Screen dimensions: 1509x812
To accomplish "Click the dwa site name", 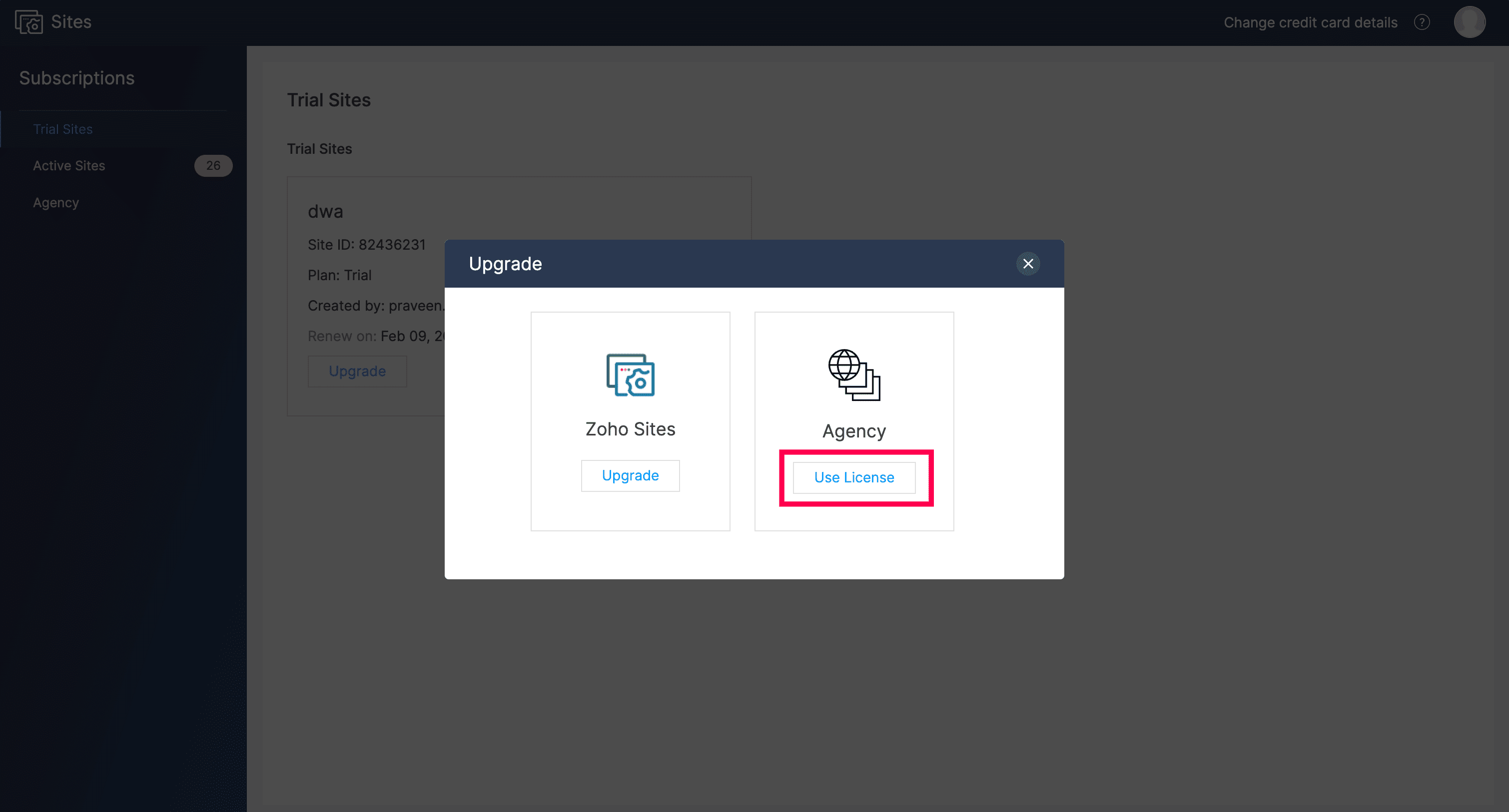I will [x=326, y=211].
